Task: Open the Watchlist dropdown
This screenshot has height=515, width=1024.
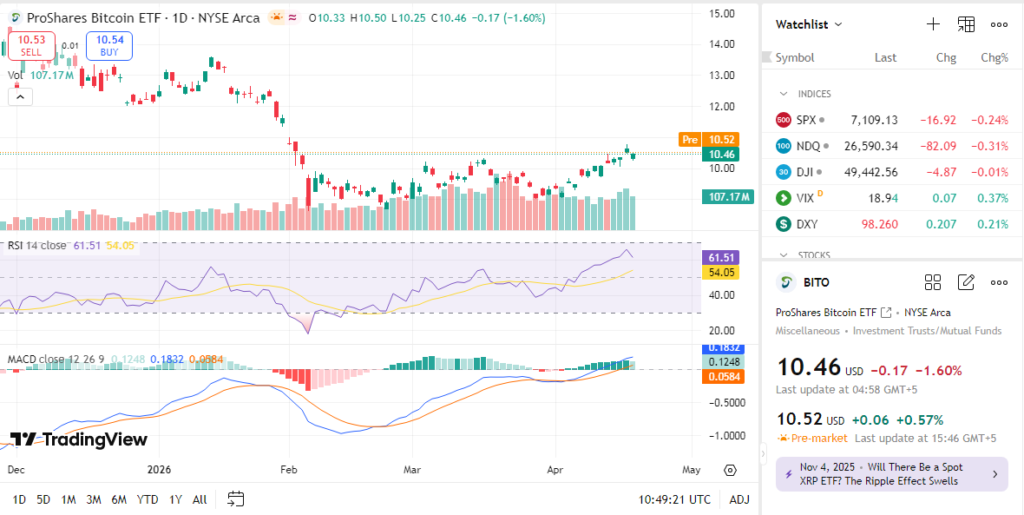Action: pyautogui.click(x=809, y=24)
